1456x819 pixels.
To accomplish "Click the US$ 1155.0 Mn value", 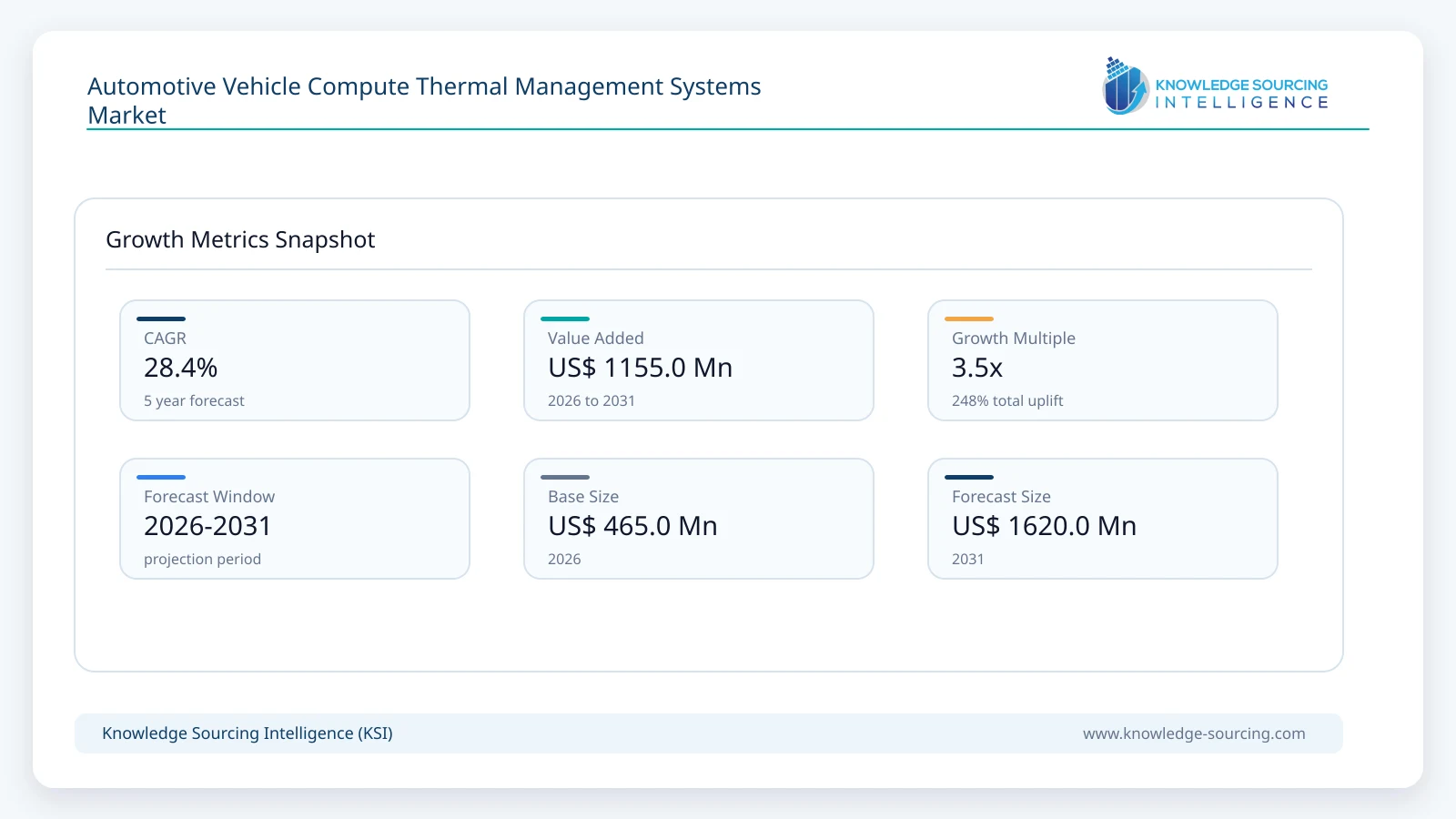I will [x=640, y=368].
